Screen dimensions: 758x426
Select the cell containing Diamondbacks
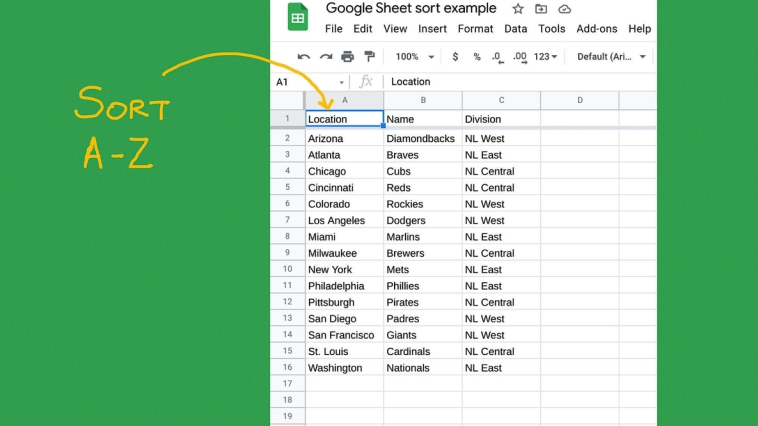(422, 139)
